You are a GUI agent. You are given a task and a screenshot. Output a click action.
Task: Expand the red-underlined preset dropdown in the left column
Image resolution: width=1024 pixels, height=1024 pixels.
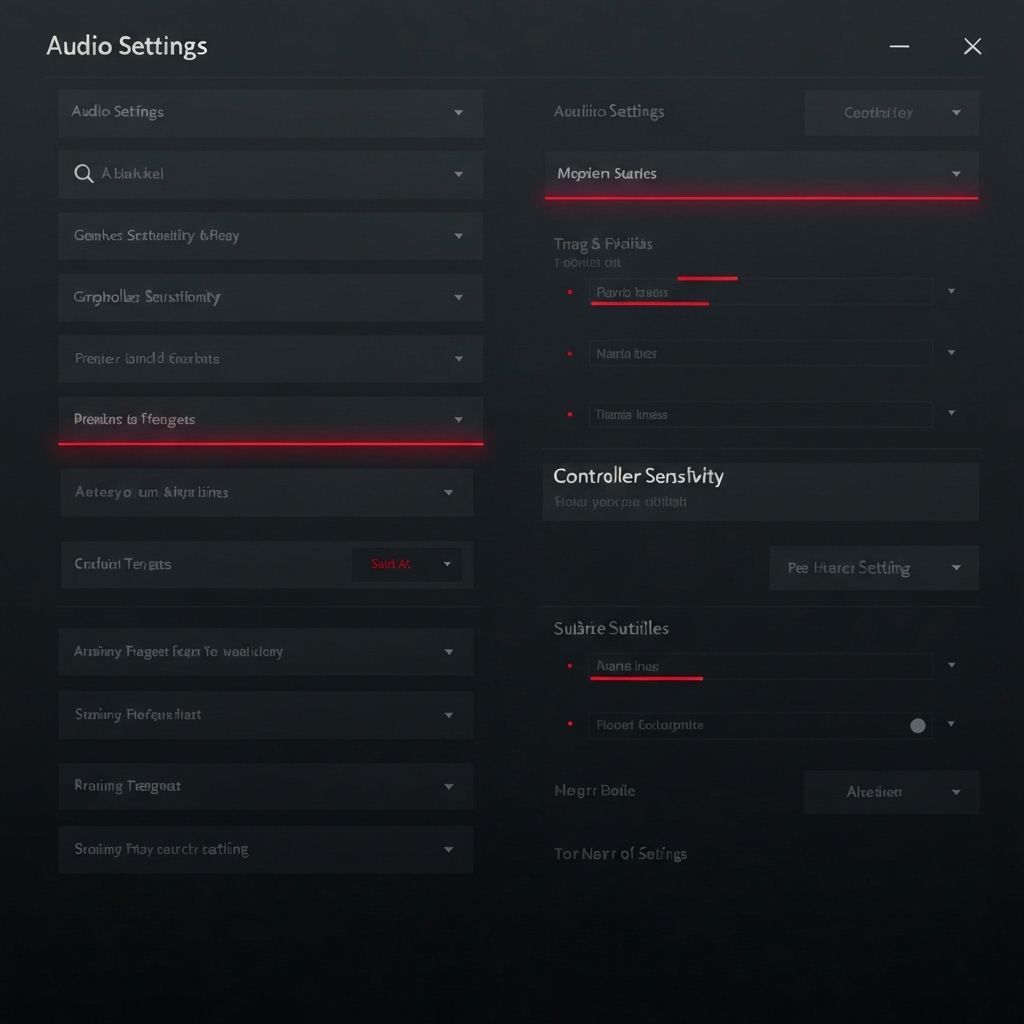pyautogui.click(x=270, y=420)
